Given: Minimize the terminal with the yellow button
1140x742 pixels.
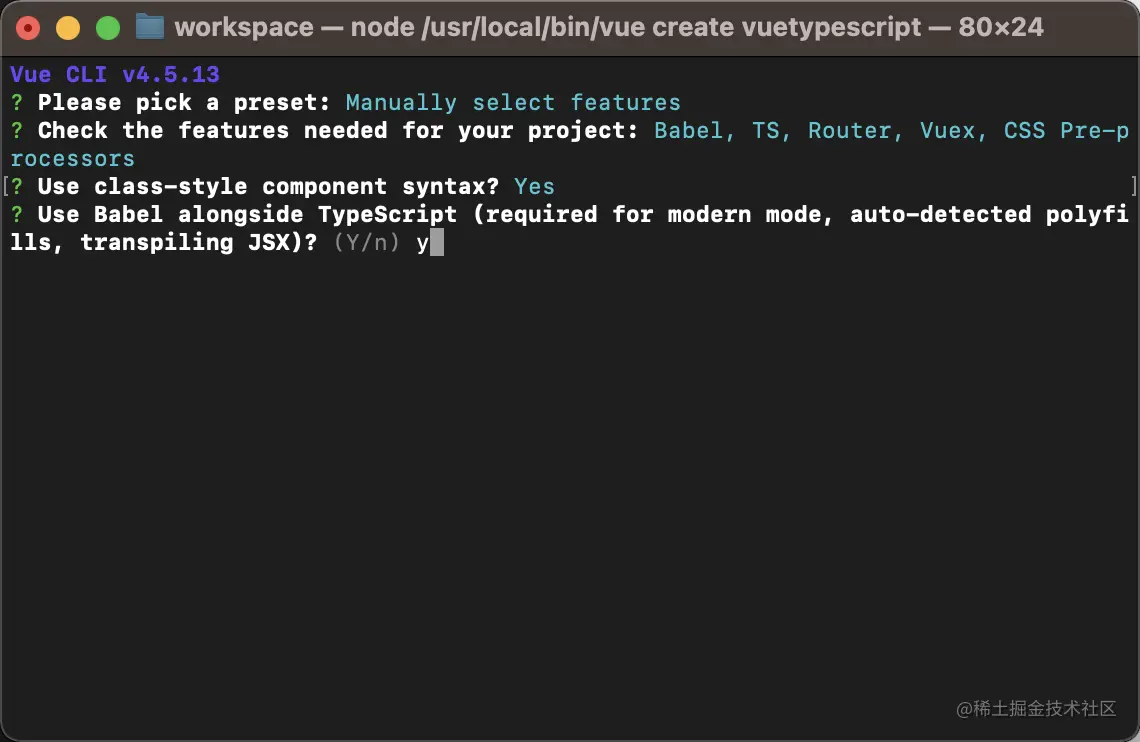Looking at the screenshot, I should coord(68,28).
